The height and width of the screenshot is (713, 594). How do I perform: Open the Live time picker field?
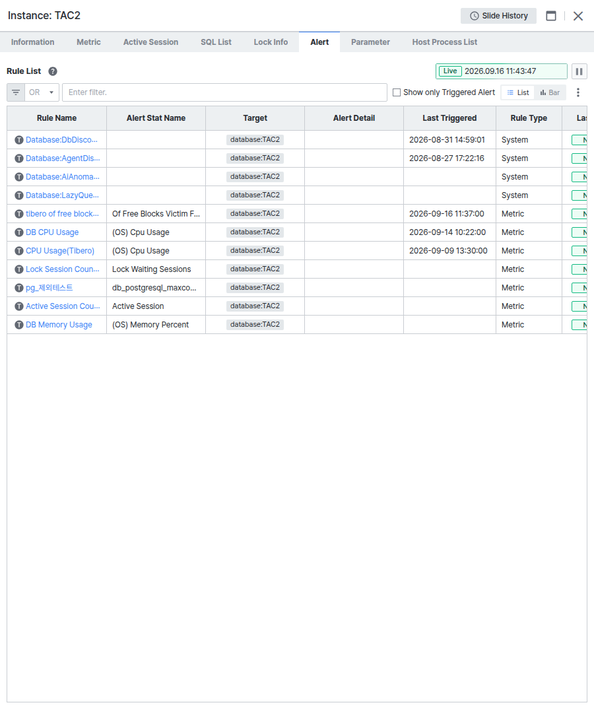(x=501, y=71)
